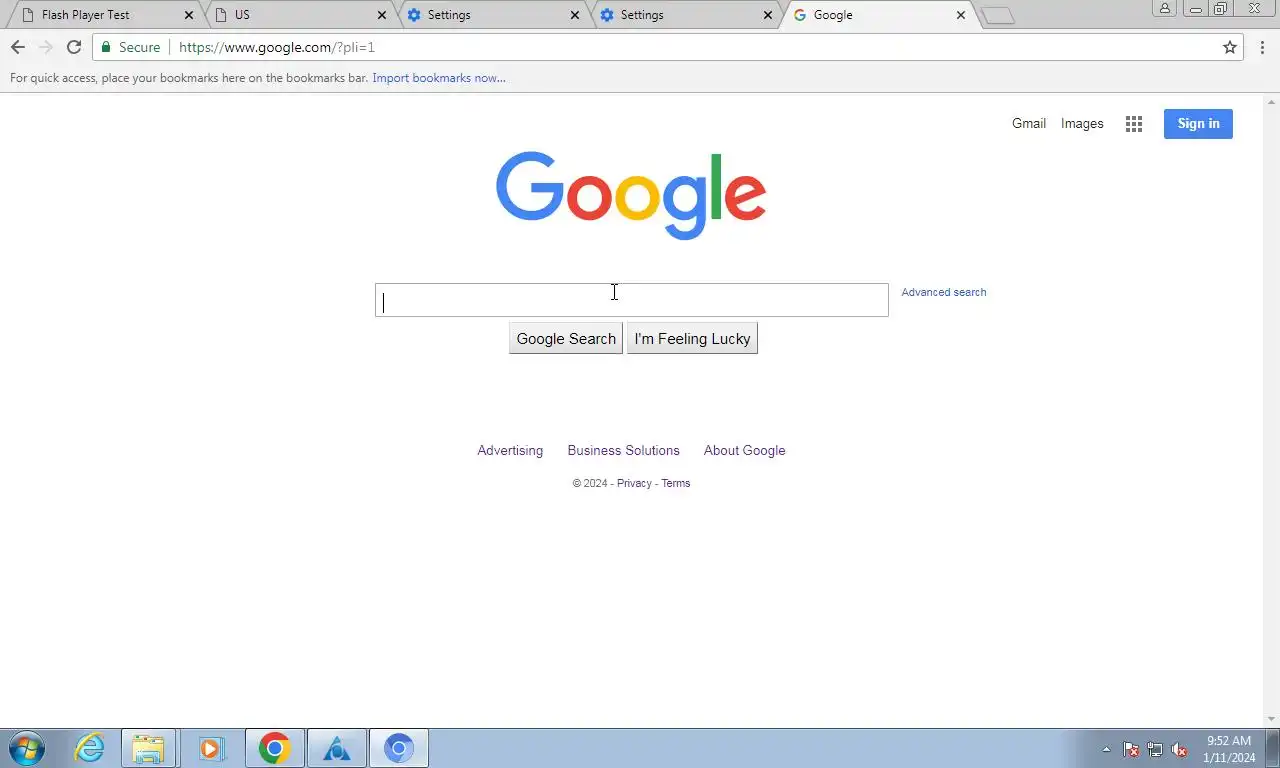
Task: Click the Action Center flag tray icon
Action: (1131, 749)
